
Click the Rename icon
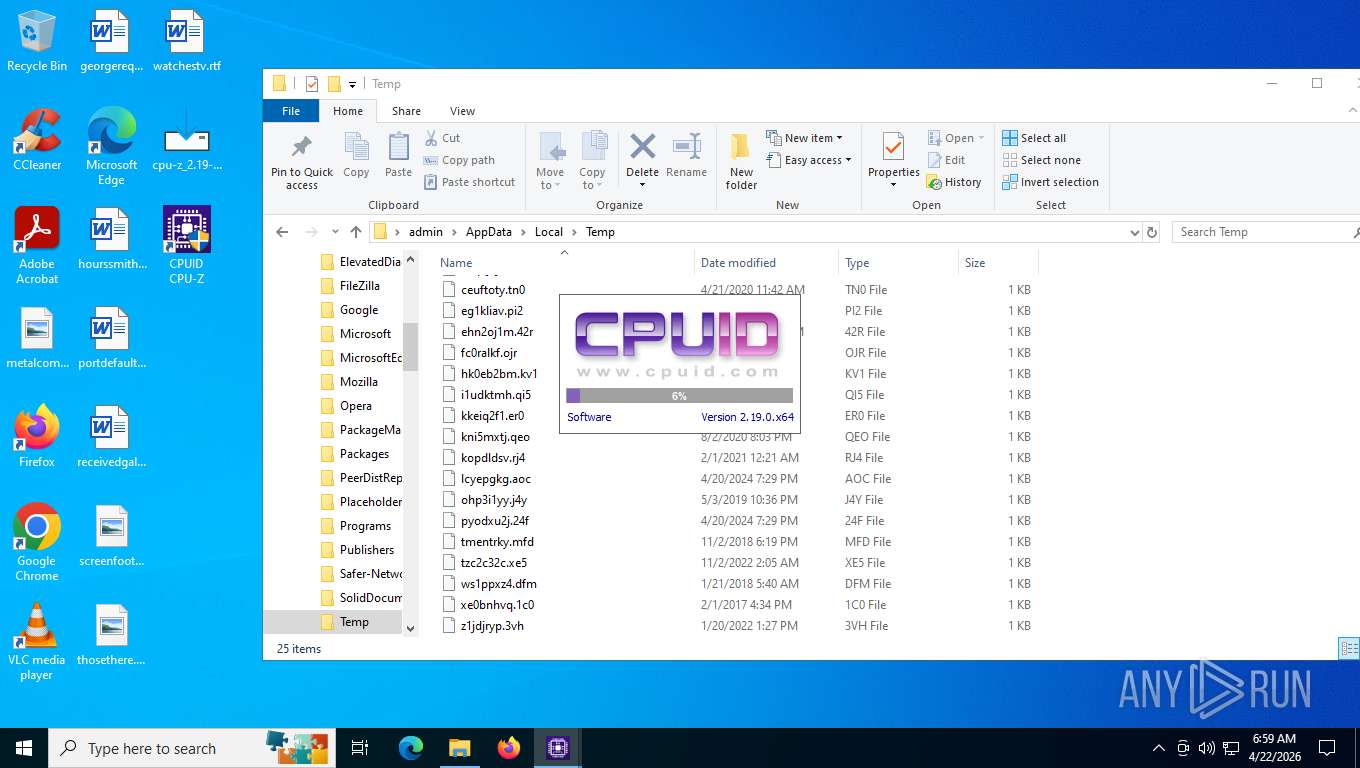(686, 147)
